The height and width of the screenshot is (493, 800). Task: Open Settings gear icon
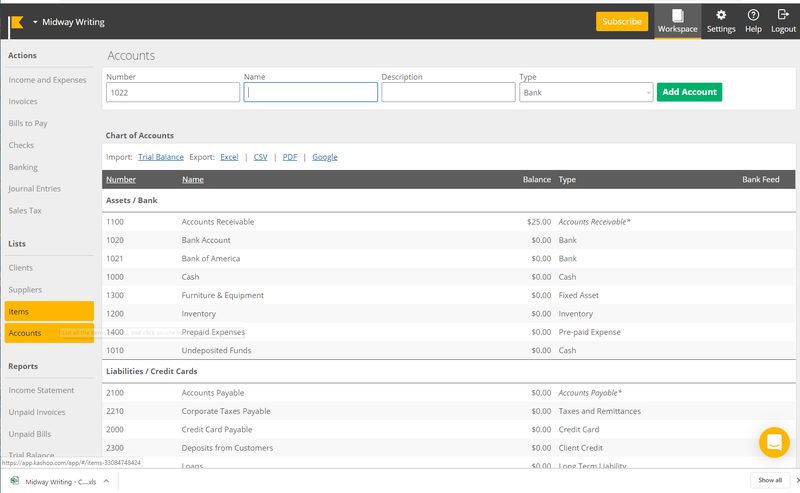pos(720,15)
